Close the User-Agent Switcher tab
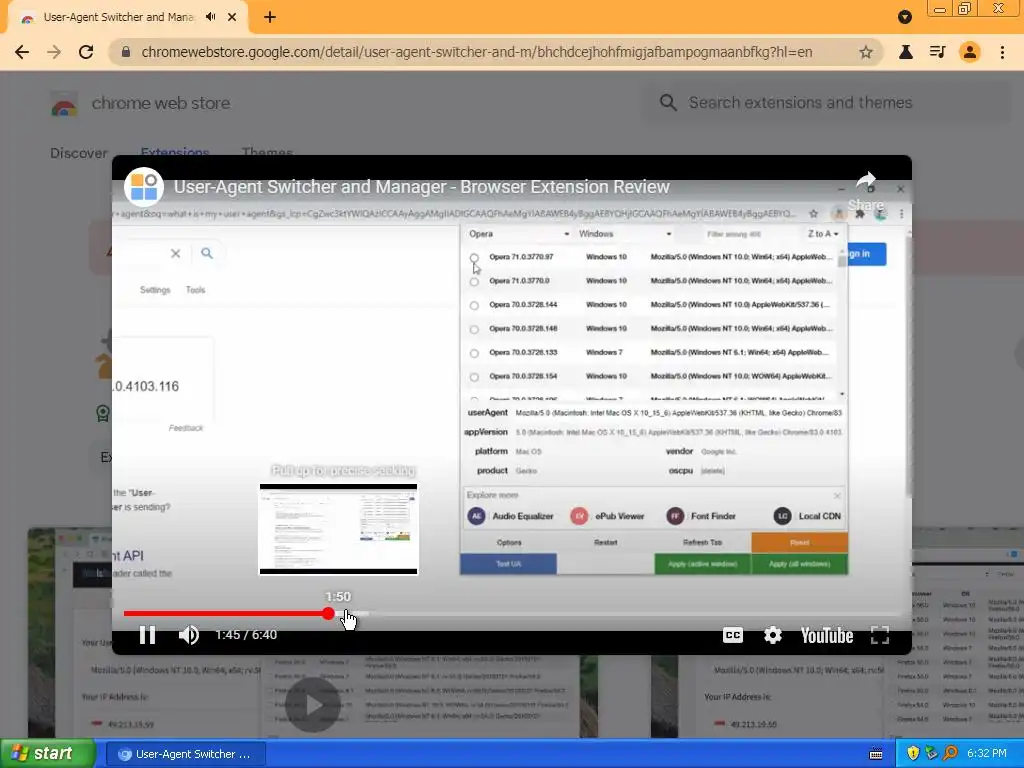The height and width of the screenshot is (768, 1024). [232, 18]
